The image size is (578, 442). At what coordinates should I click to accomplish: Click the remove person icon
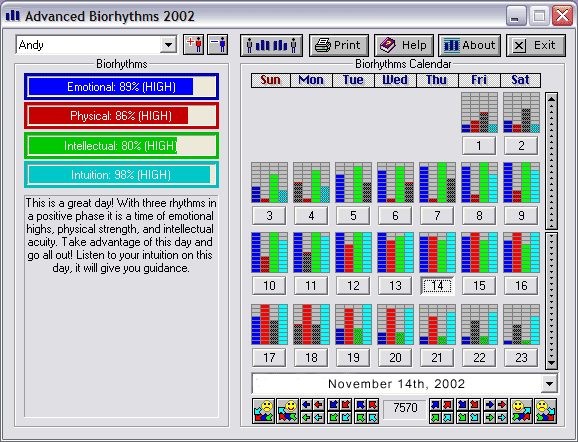(x=217, y=45)
